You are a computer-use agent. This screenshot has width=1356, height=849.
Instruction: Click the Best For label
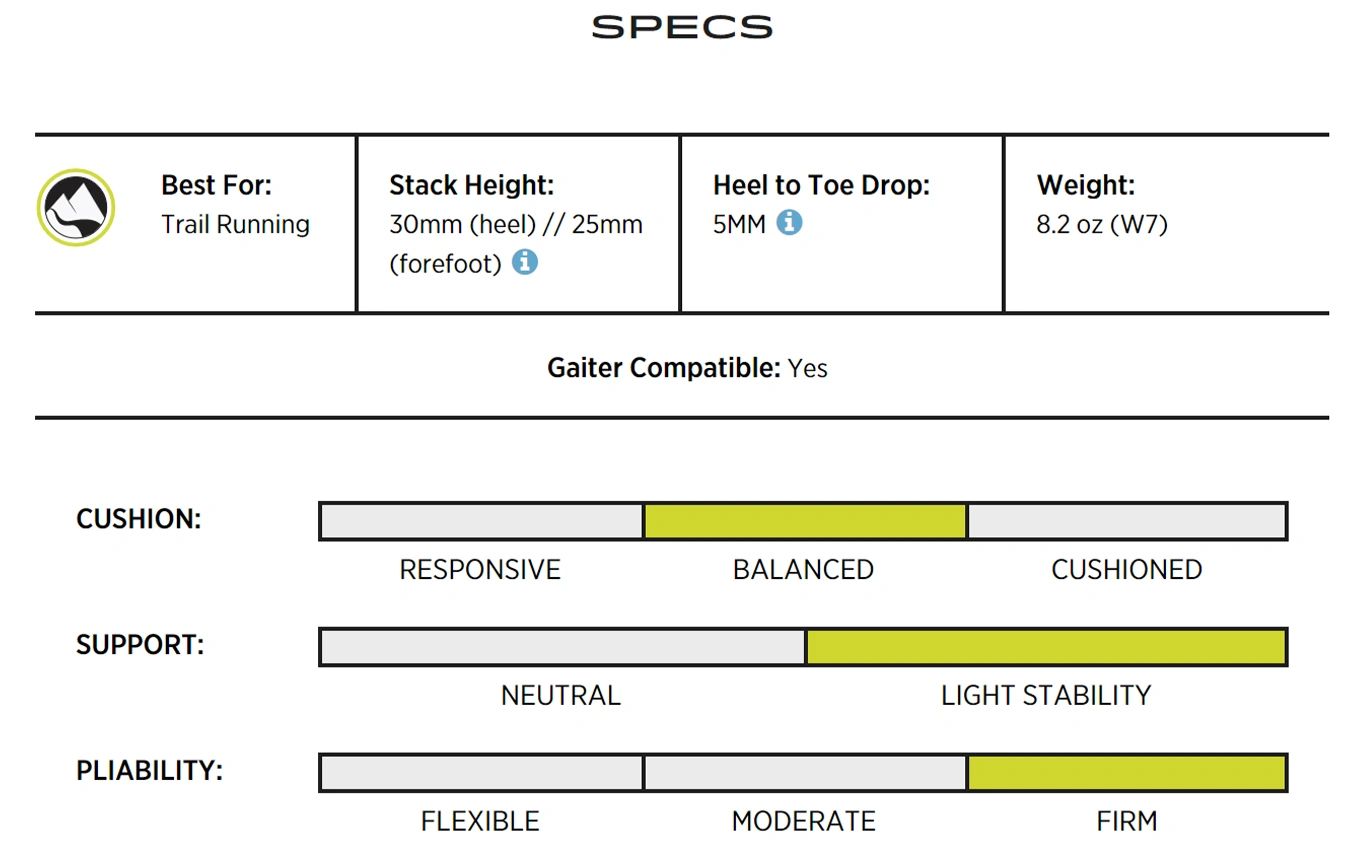[216, 185]
